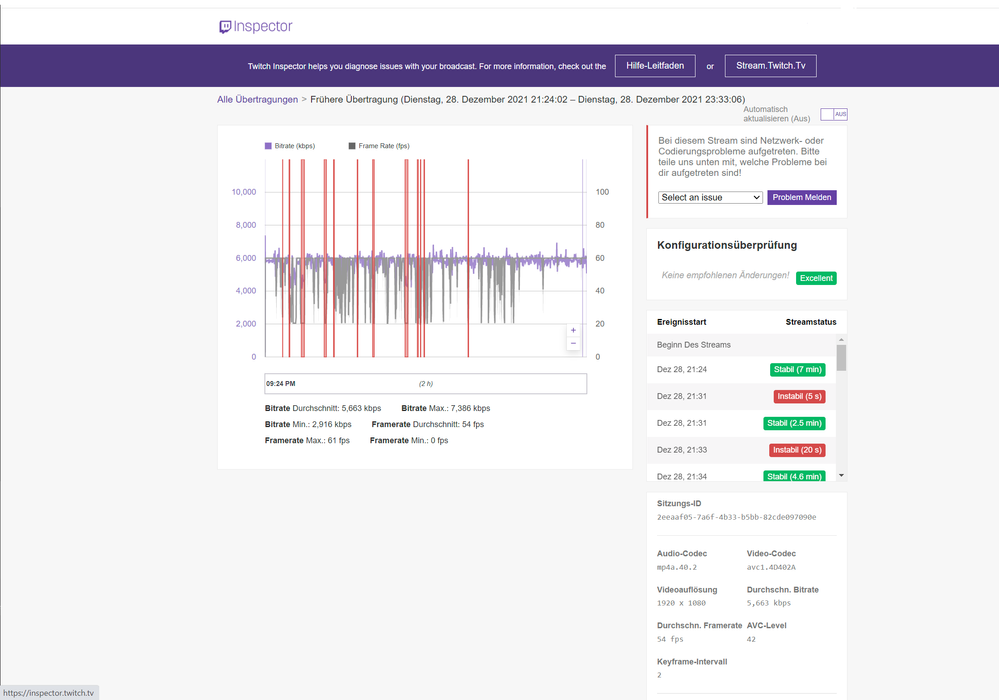The width and height of the screenshot is (999, 700).
Task: Go back to Alle Übertragungen
Action: (257, 99)
